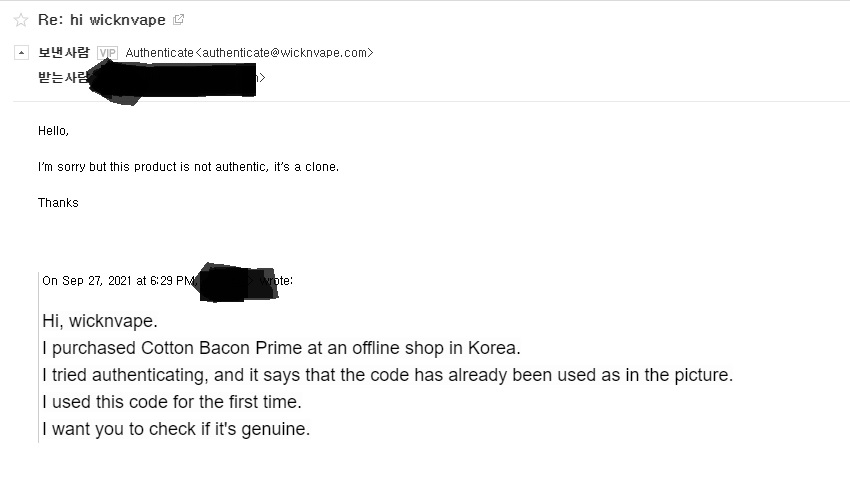Click the 보낸사람 sender label
Viewport: 850px width, 502px height.
tap(63, 53)
